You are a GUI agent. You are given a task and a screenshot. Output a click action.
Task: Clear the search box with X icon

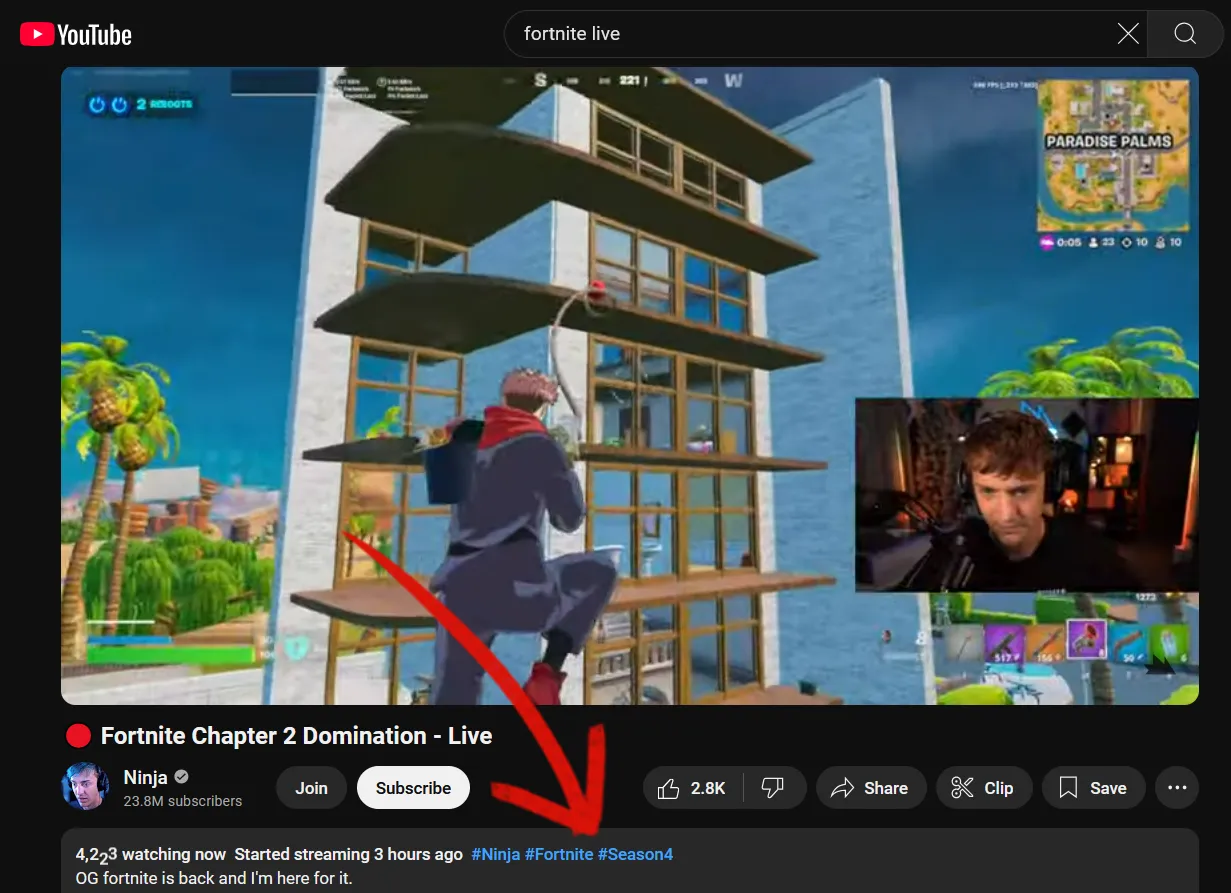[1127, 34]
